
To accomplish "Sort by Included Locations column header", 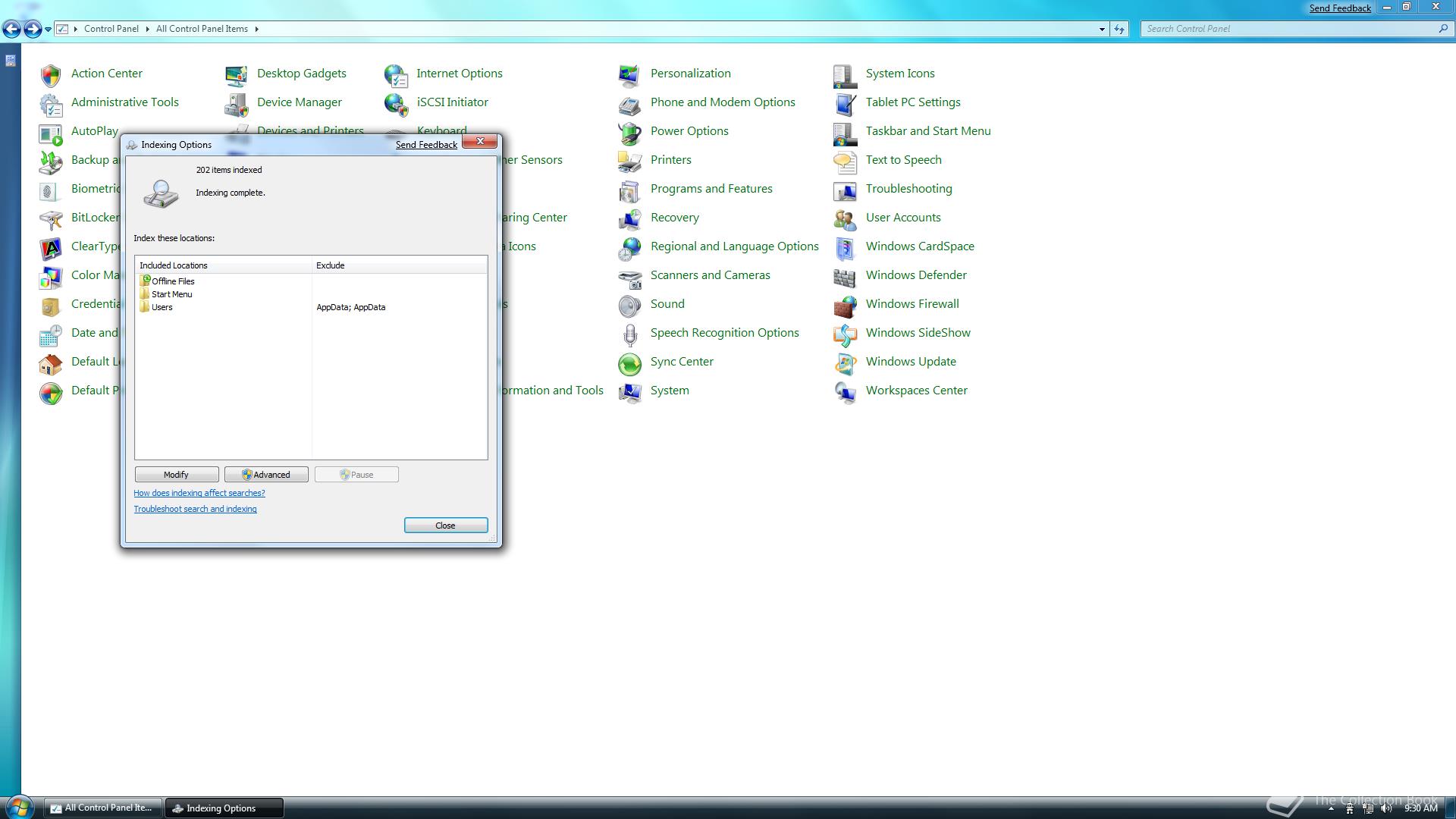I will (224, 265).
